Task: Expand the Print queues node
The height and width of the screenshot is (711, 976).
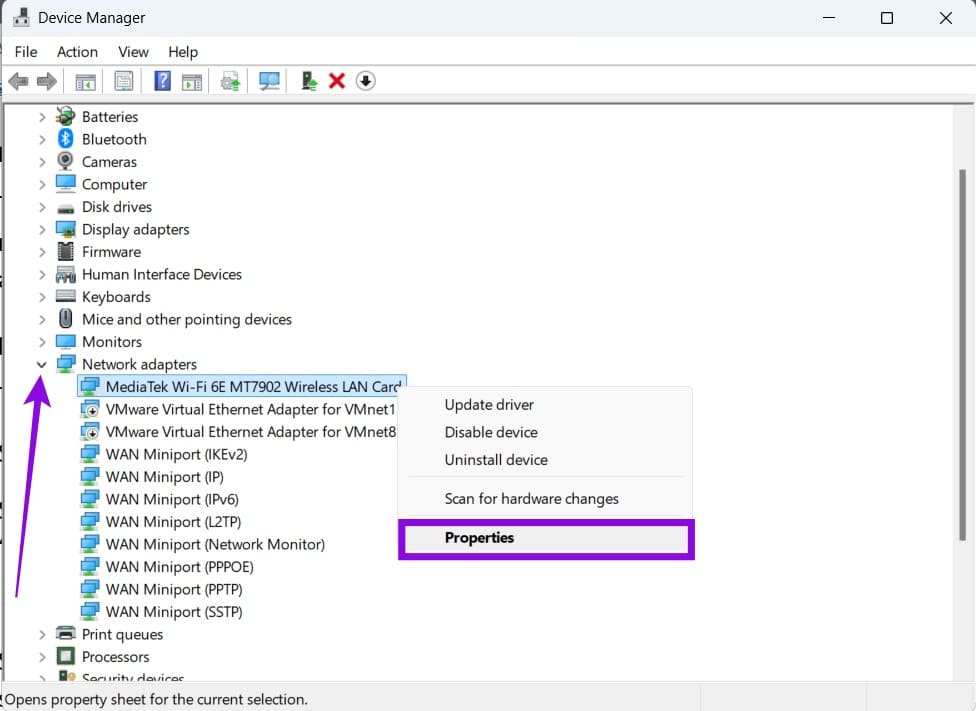Action: point(42,634)
